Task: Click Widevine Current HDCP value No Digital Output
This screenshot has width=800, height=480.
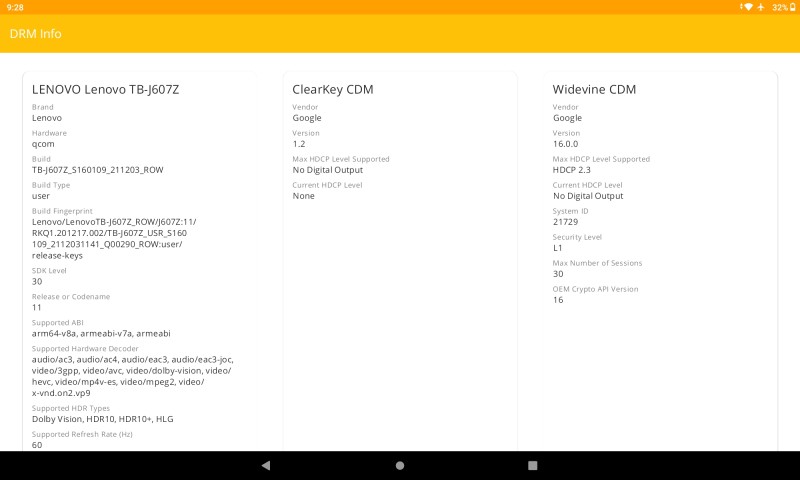Action: point(588,196)
